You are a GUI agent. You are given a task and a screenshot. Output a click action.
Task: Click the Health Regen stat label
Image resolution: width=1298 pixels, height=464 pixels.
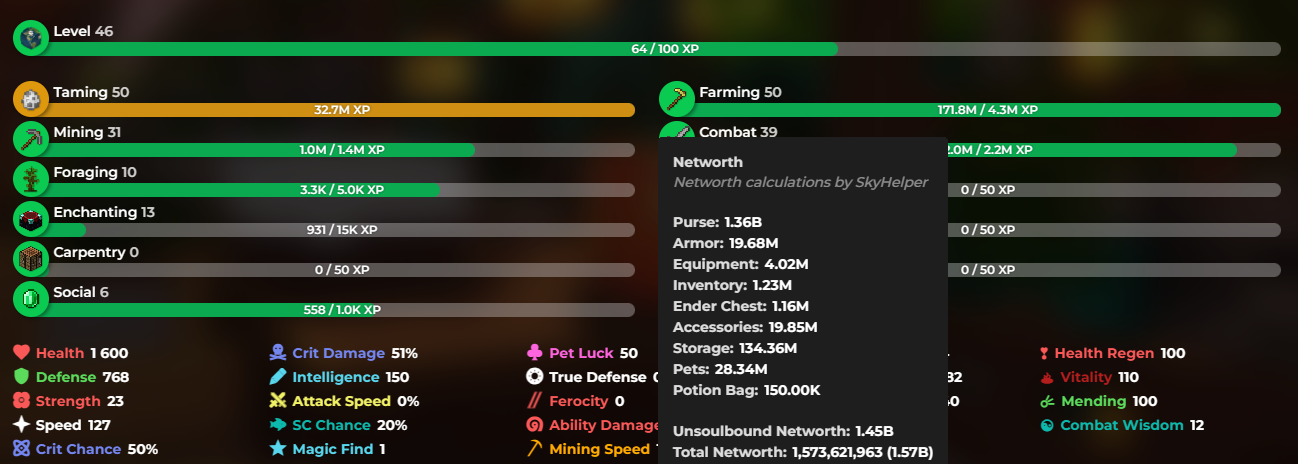coord(1104,353)
